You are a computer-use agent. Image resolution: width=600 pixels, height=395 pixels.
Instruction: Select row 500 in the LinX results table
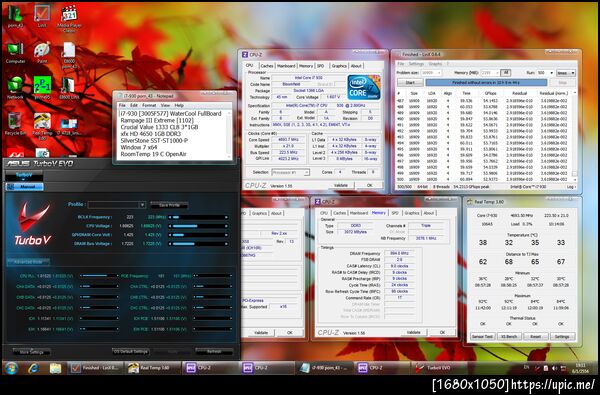pyautogui.click(x=483, y=179)
